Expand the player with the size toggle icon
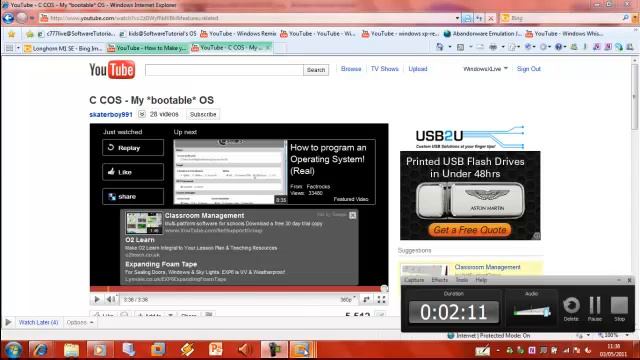640x360 pixels. tap(367, 300)
